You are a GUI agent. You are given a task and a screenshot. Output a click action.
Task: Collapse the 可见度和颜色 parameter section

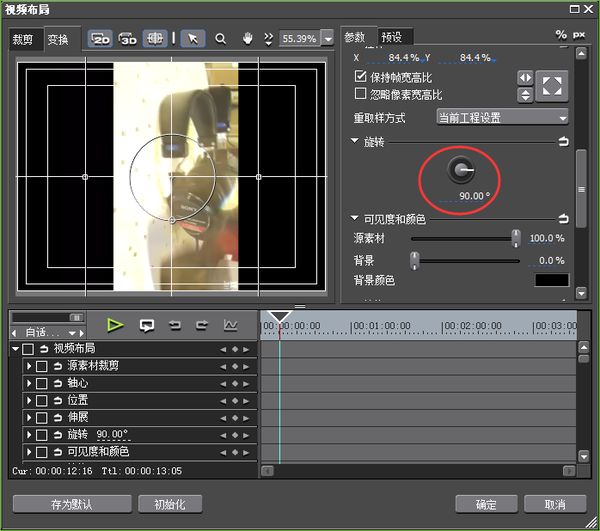pos(355,218)
